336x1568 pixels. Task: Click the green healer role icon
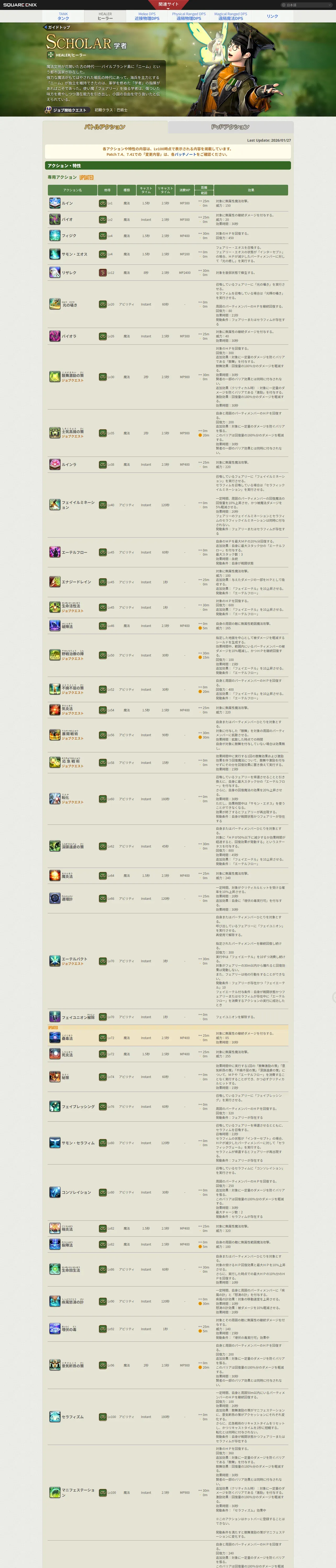point(51,55)
